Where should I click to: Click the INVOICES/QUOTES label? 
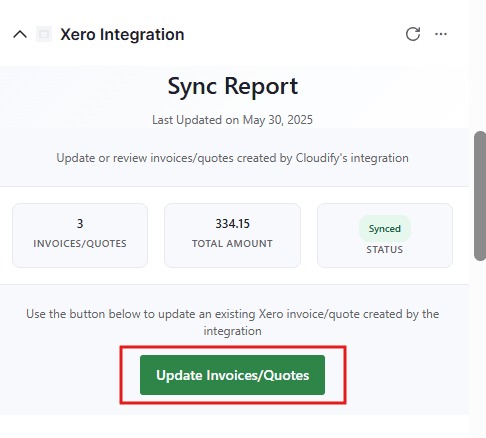(80, 244)
